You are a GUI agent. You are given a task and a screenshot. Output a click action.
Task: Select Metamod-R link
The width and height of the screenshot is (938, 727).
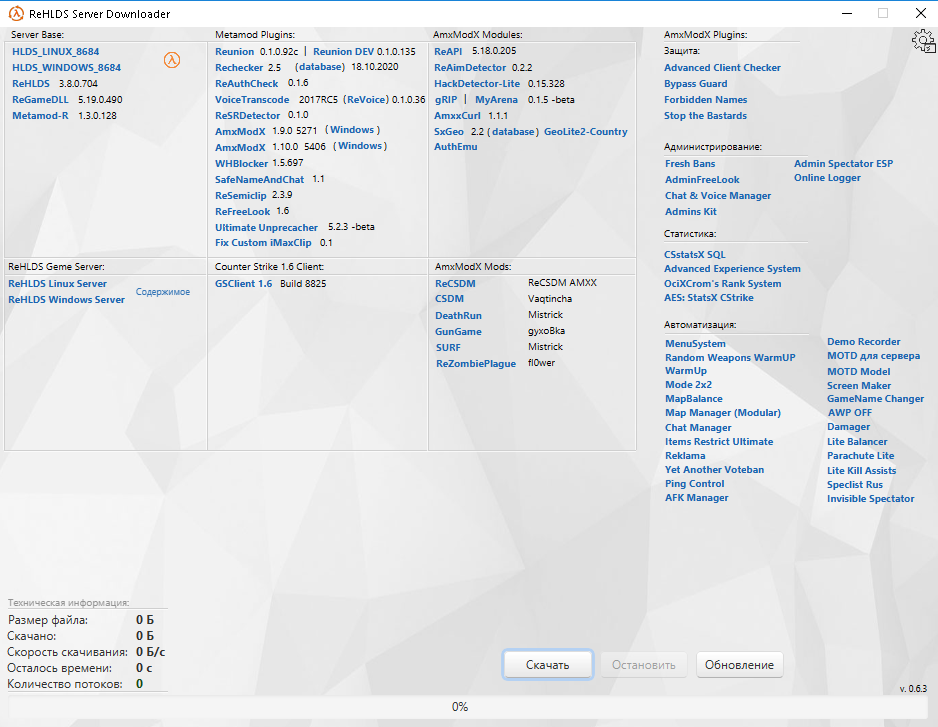tap(40, 115)
